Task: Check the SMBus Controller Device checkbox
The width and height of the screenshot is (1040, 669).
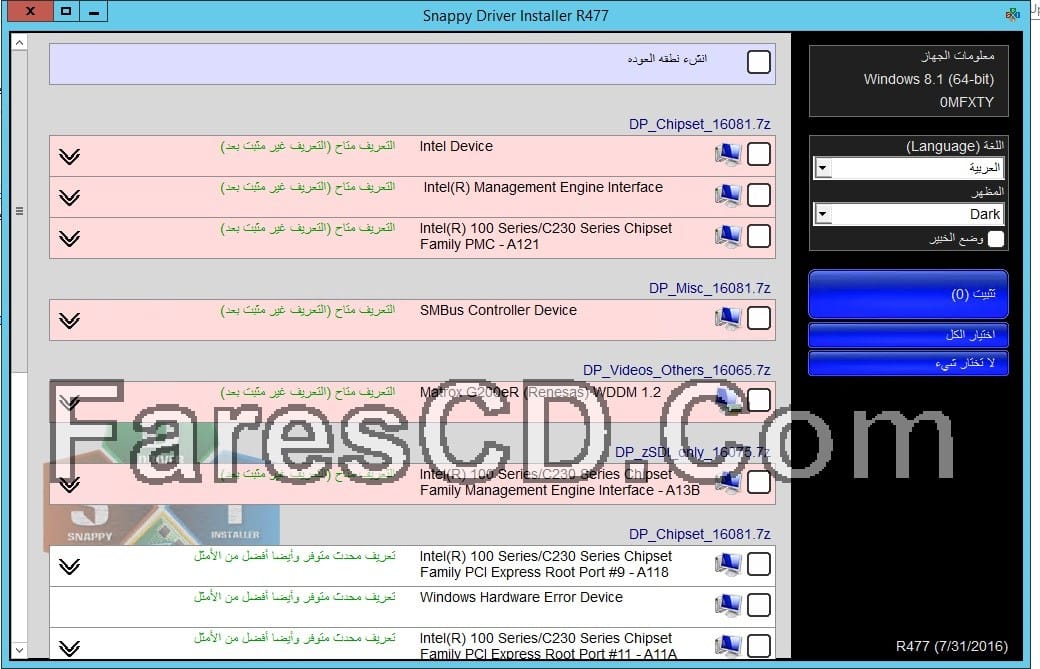Action: pos(759,318)
